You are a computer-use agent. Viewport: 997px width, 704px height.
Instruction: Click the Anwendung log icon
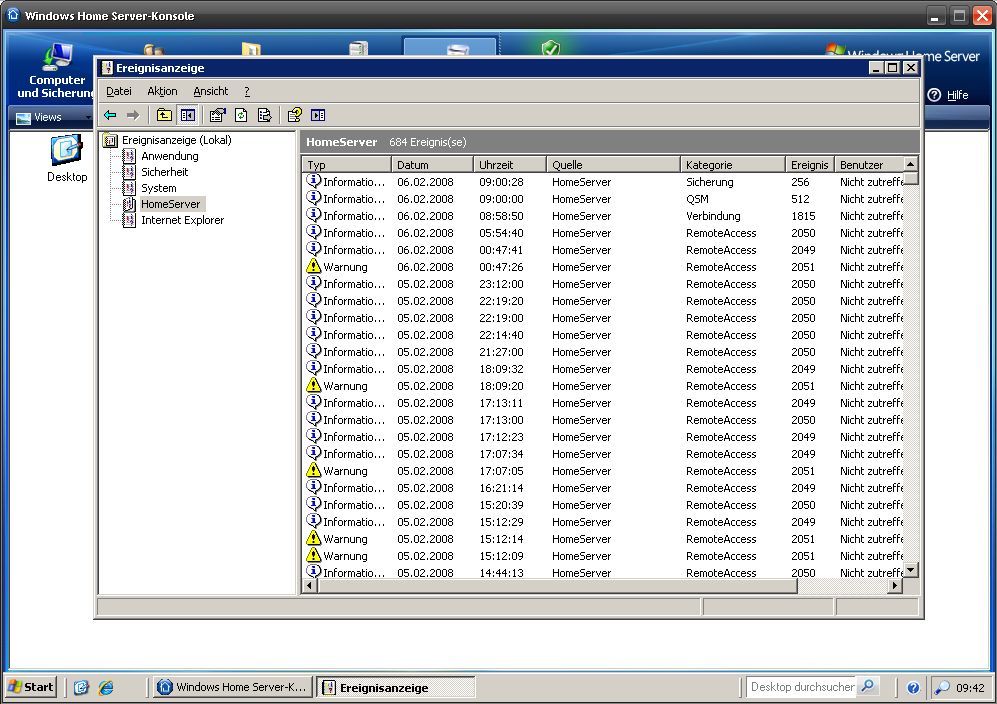129,156
